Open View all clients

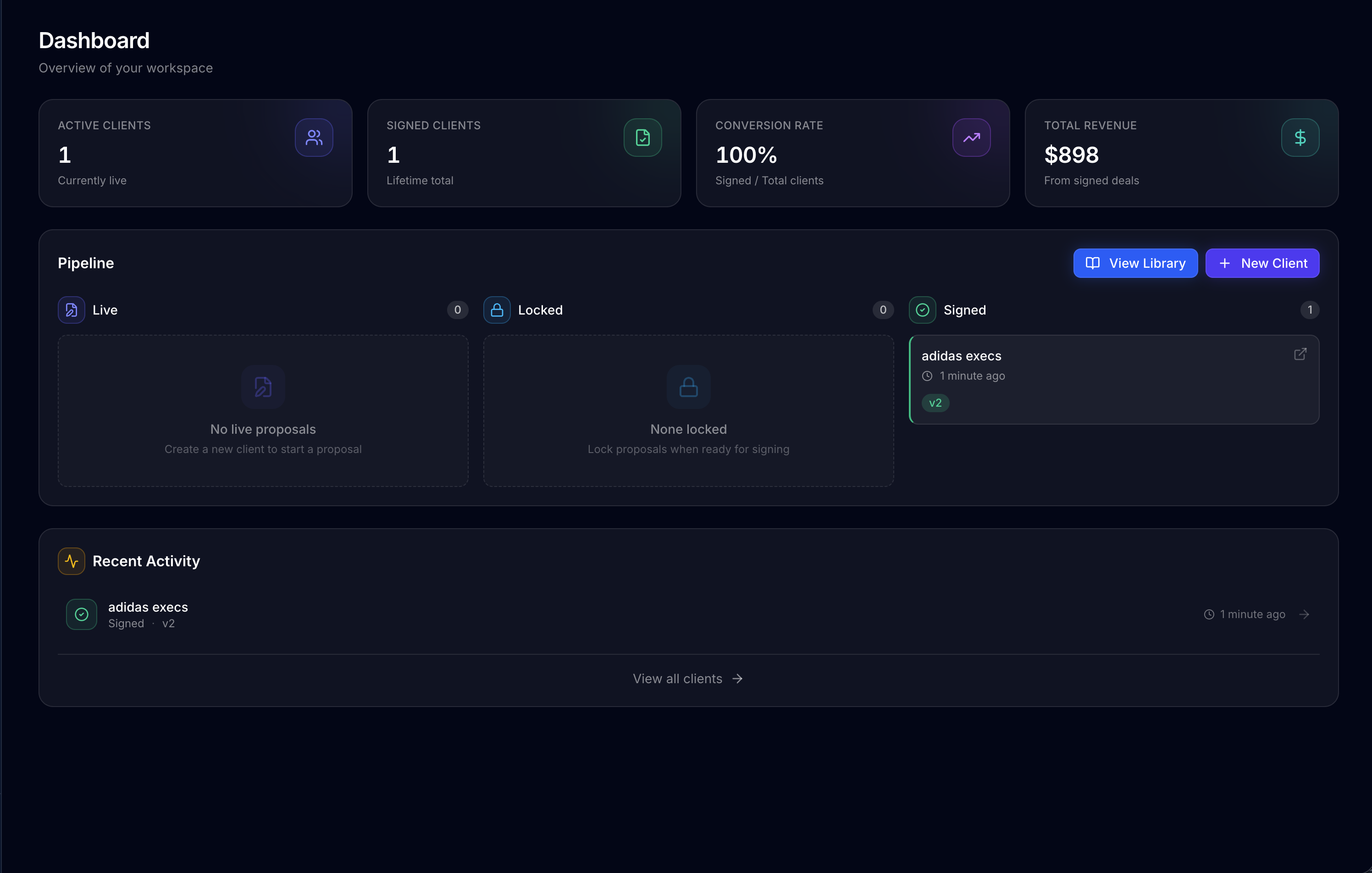[x=687, y=678]
